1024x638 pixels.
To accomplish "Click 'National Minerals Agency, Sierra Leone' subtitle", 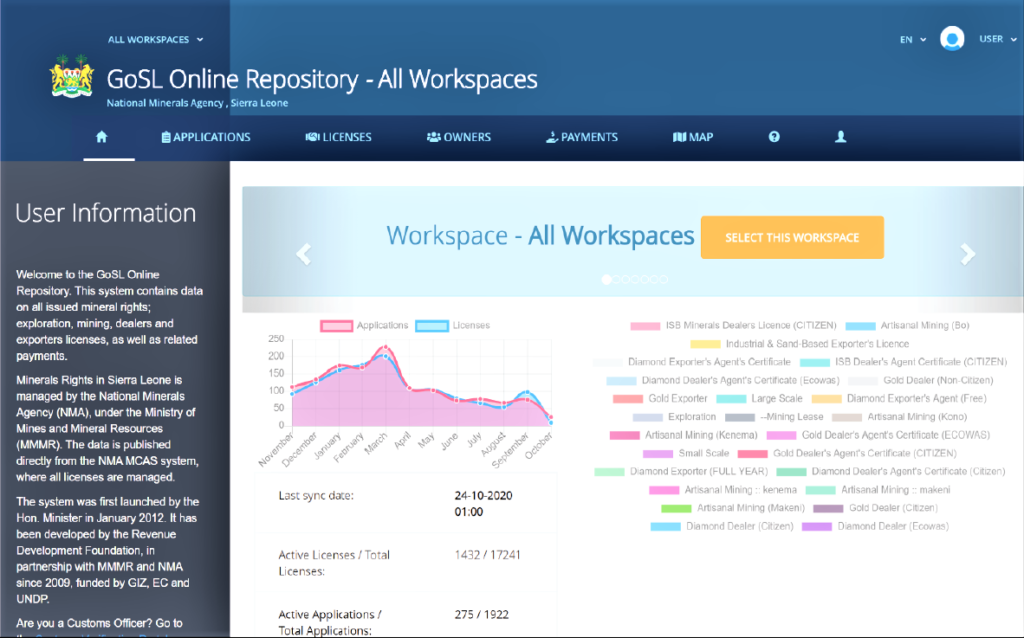I will (x=197, y=103).
